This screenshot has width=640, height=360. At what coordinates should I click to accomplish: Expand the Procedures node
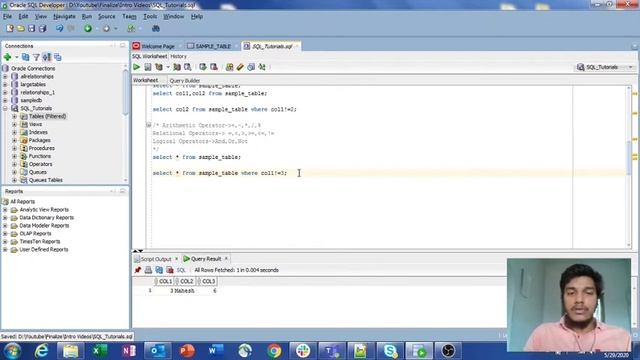14,148
